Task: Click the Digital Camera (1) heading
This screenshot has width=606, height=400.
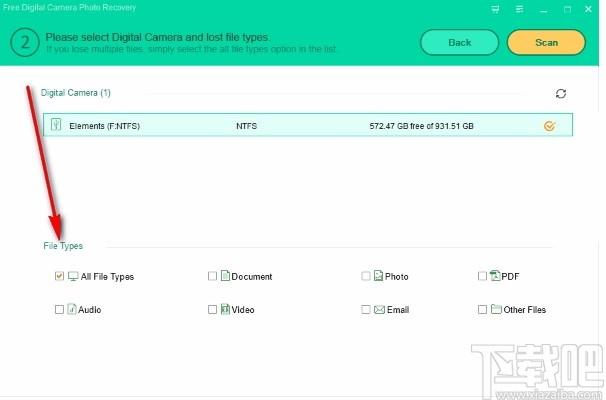Action: click(x=76, y=93)
